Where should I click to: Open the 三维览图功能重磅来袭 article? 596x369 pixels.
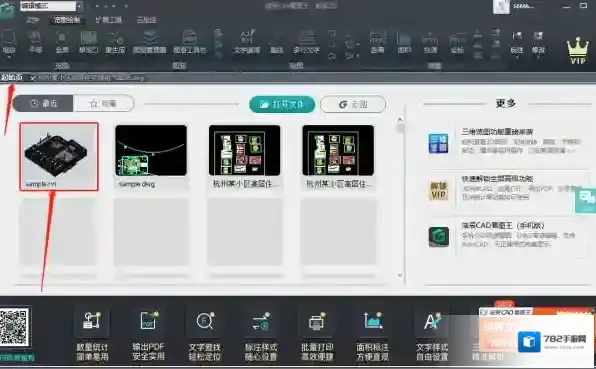coord(497,132)
